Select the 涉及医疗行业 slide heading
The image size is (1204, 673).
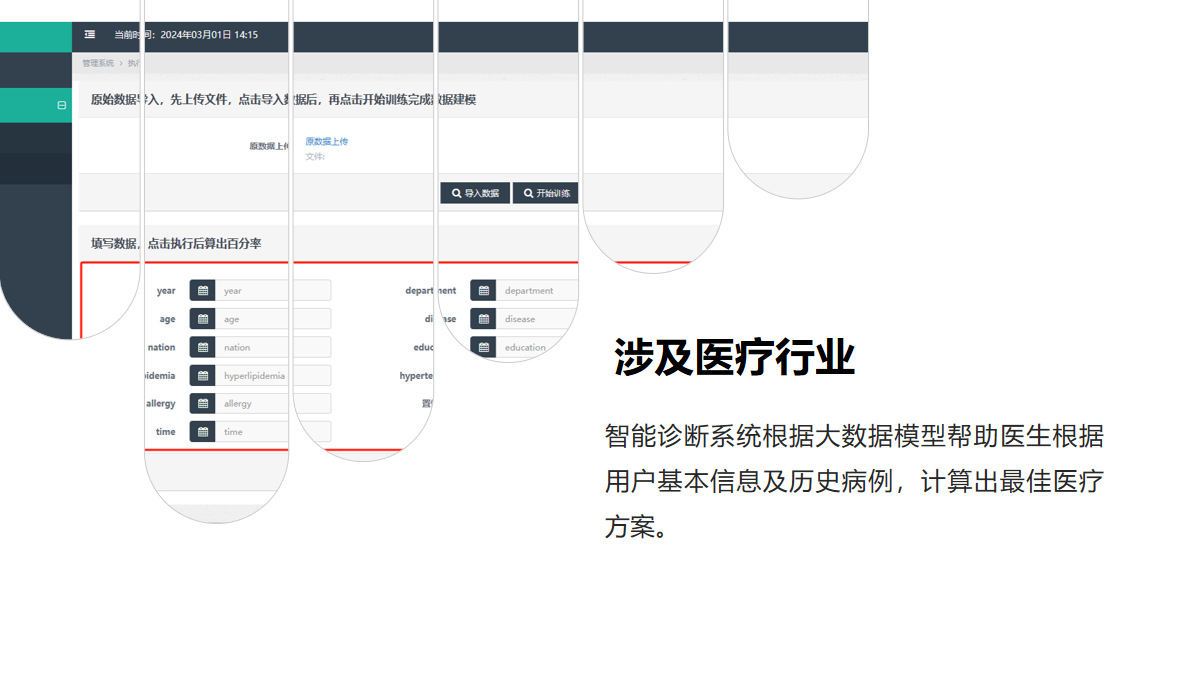click(x=734, y=357)
